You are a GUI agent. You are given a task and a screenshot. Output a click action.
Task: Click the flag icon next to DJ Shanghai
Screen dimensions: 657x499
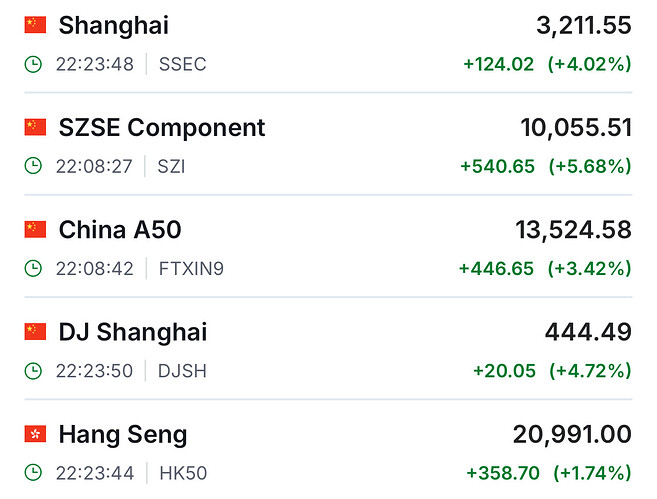[x=36, y=331]
